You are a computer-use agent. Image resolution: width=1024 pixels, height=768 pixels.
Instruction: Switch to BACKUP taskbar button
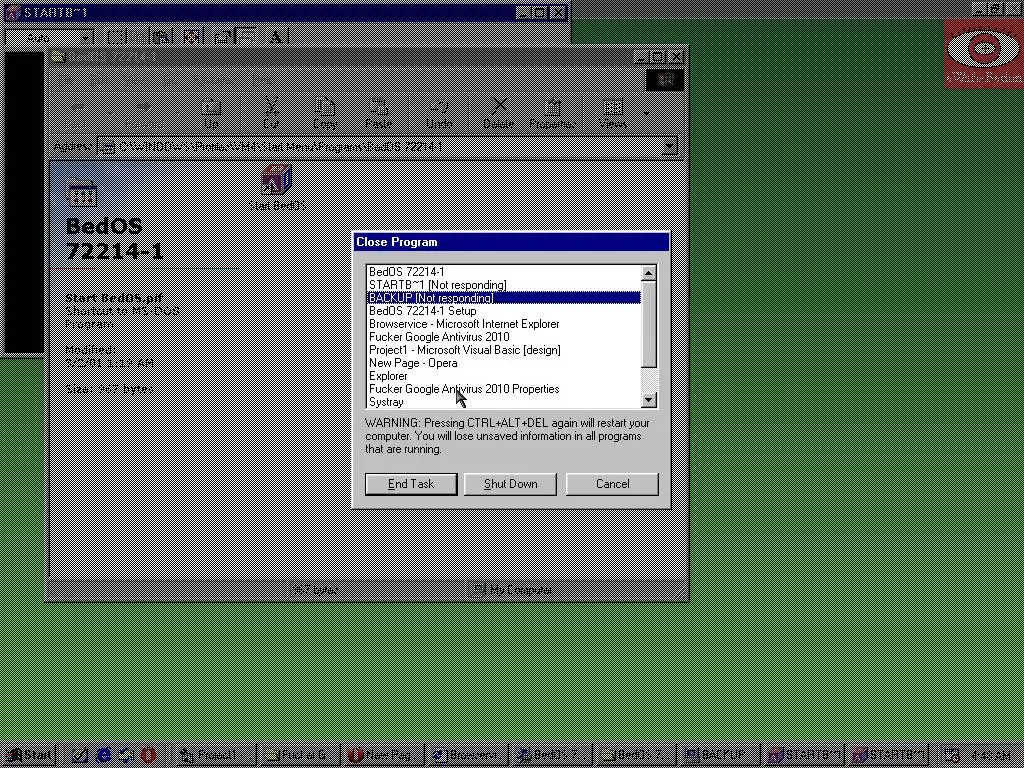pos(720,755)
